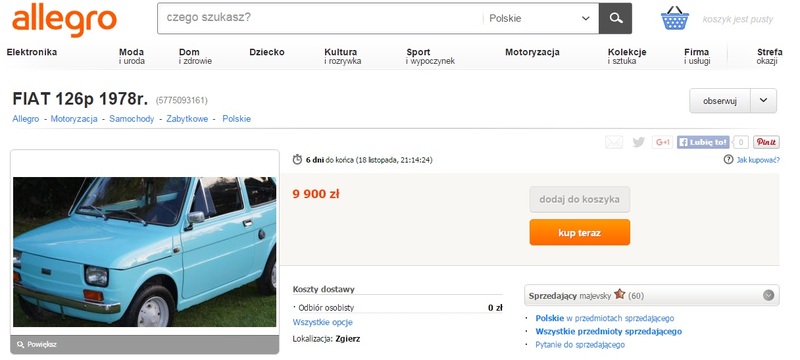Expand the arrow next to obserwuj
This screenshot has height=360, width=800.
point(763,100)
